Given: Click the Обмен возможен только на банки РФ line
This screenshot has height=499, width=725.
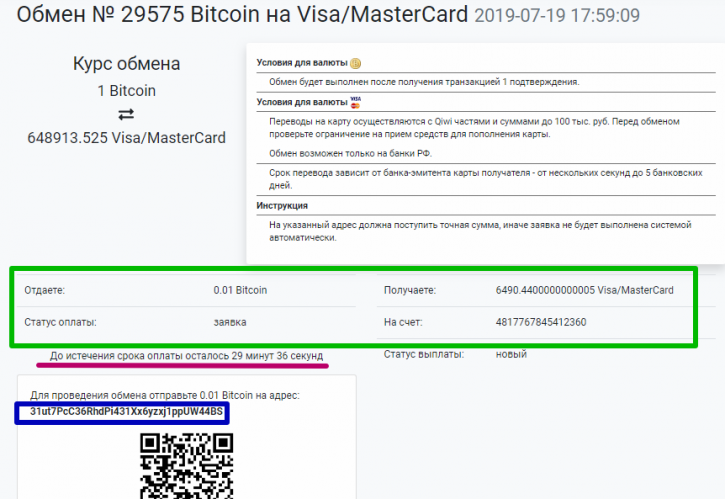Looking at the screenshot, I should (350, 154).
